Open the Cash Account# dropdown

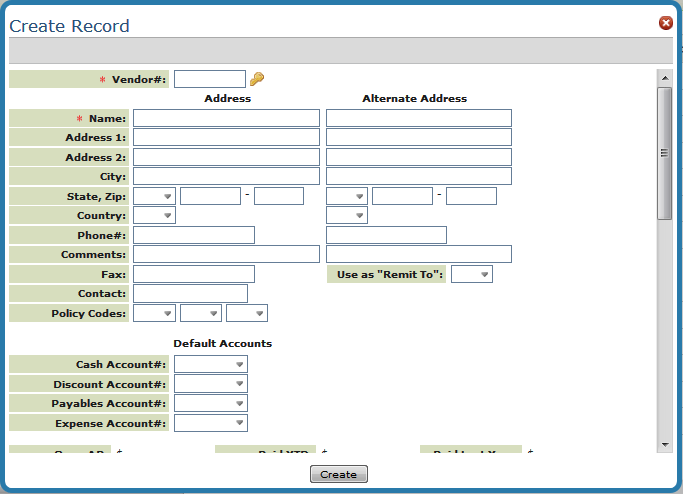[x=211, y=365]
